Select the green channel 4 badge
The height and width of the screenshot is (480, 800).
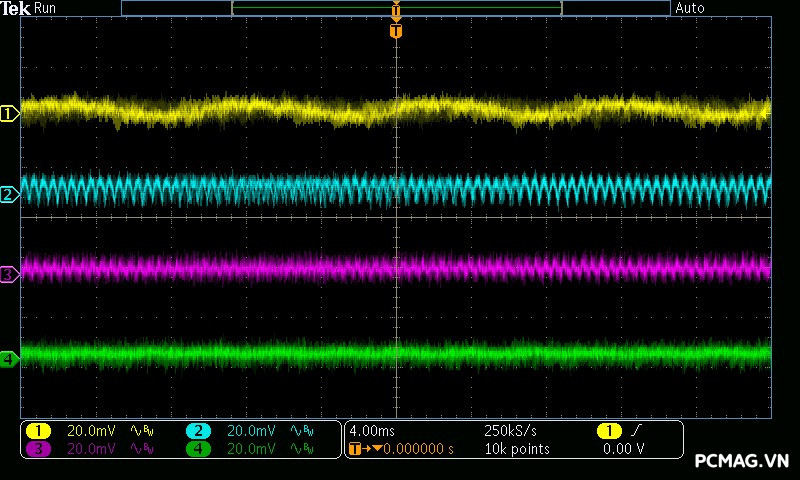[198, 449]
